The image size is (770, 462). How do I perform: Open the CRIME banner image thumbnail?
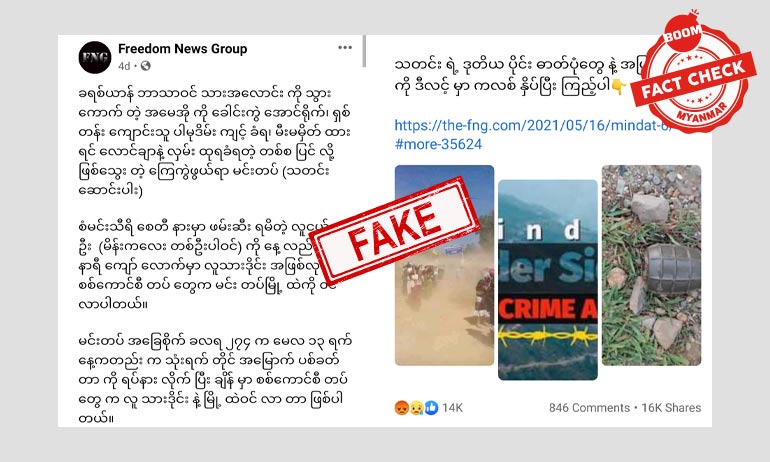[x=548, y=280]
